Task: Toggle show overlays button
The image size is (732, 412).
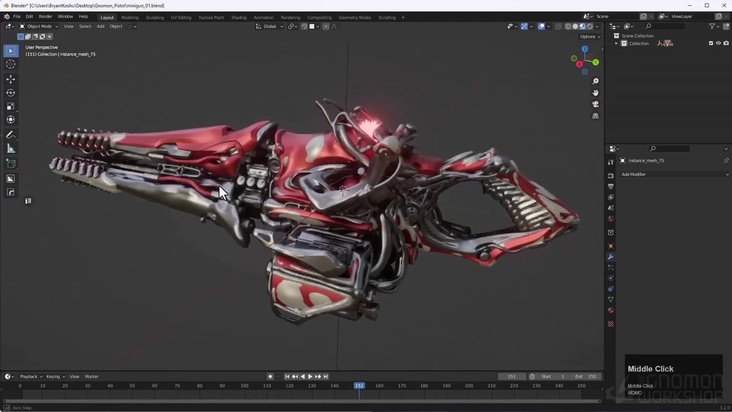Action: 542,27
